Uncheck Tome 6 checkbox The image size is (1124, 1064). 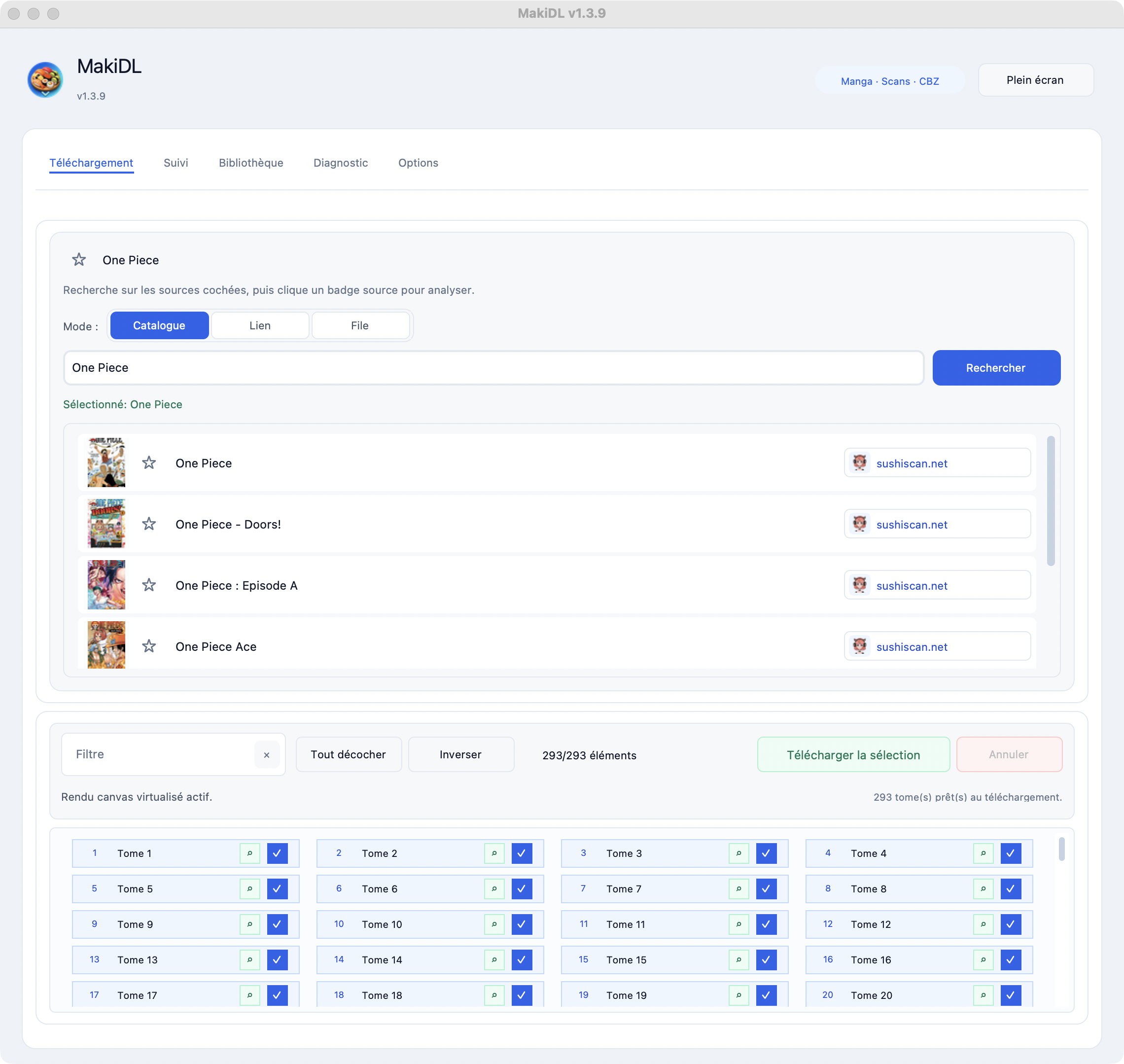point(522,889)
